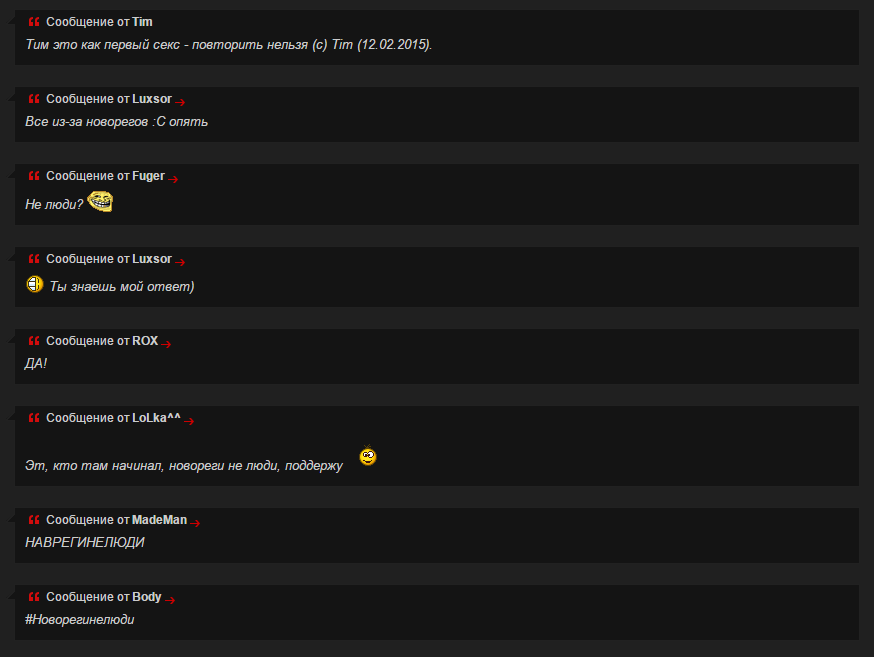
Task: Click the НАВРЕГИНЕЛЮДИ quote text
Action: click(85, 542)
